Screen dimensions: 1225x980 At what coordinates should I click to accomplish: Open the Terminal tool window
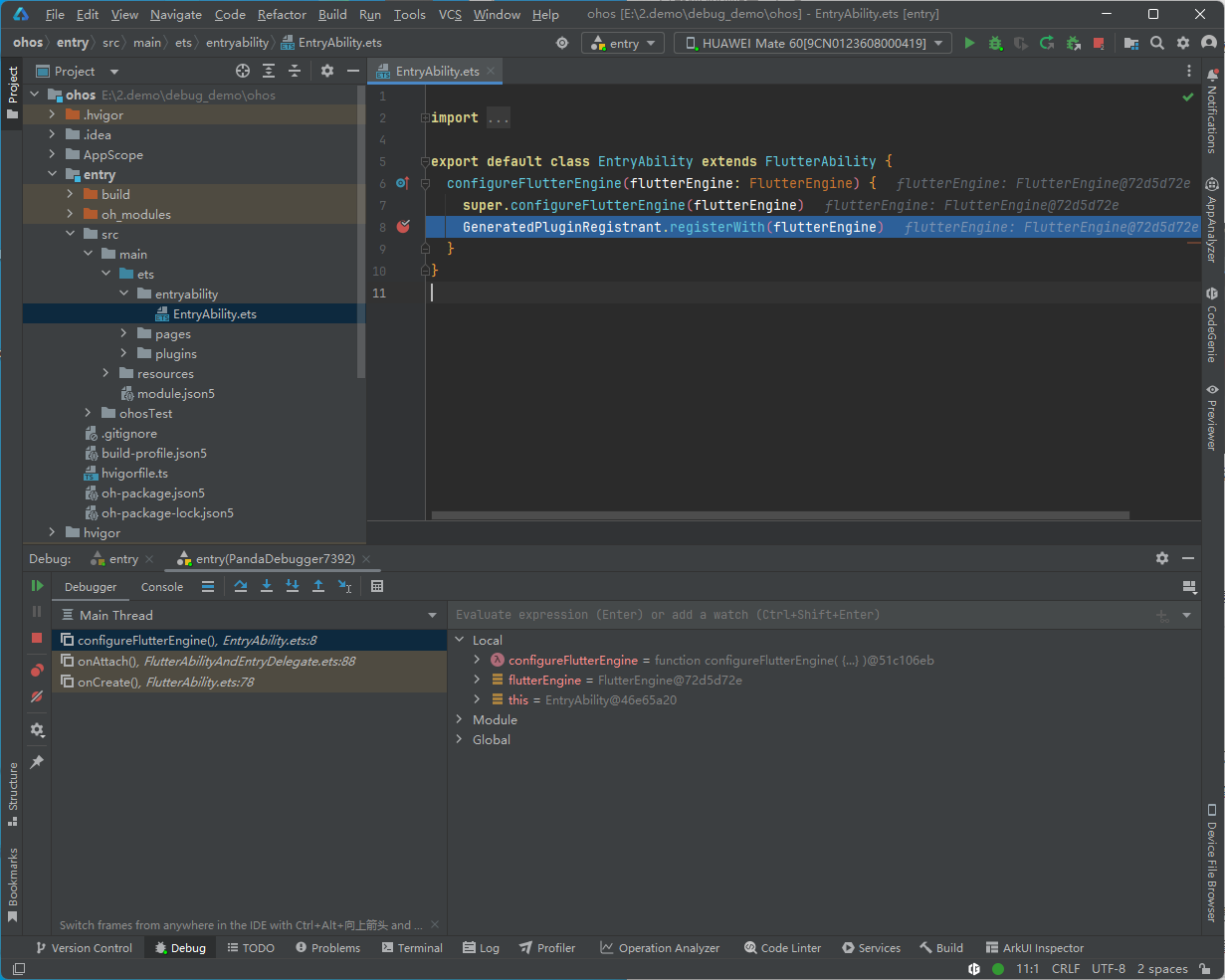pos(412,947)
